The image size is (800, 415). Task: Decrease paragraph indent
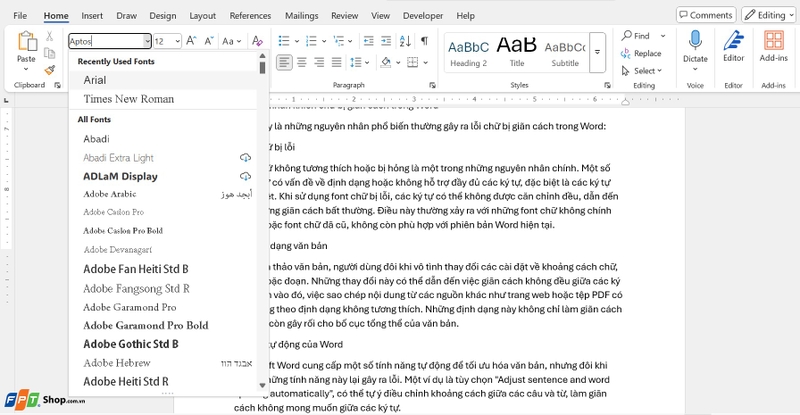[x=368, y=41]
